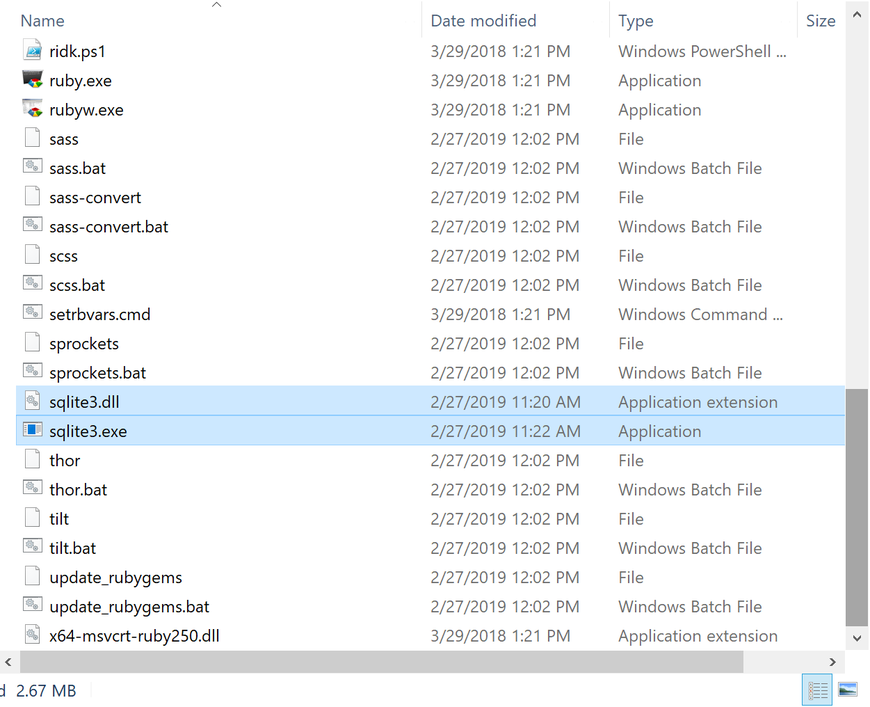Screen dimensions: 870x707
Task: Click the horizontal scrollbar right arrow
Action: [x=832, y=661]
